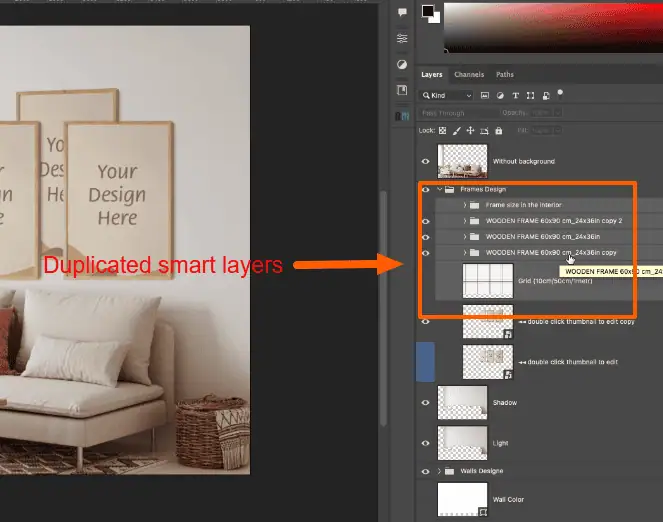The image size is (663, 522).
Task: Click the lock image pixels brush icon
Action: pos(457,130)
